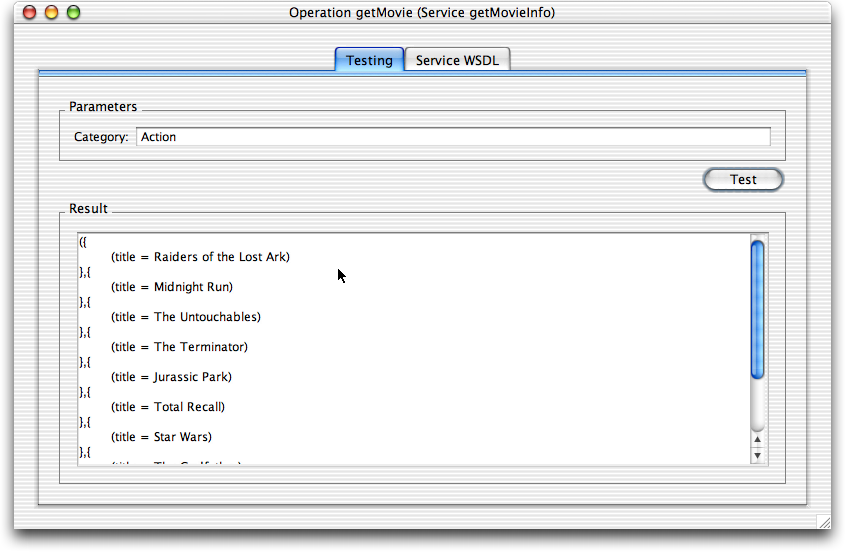Switch to the Testing tab
Viewport: 845px width, 552px height.
tap(369, 60)
